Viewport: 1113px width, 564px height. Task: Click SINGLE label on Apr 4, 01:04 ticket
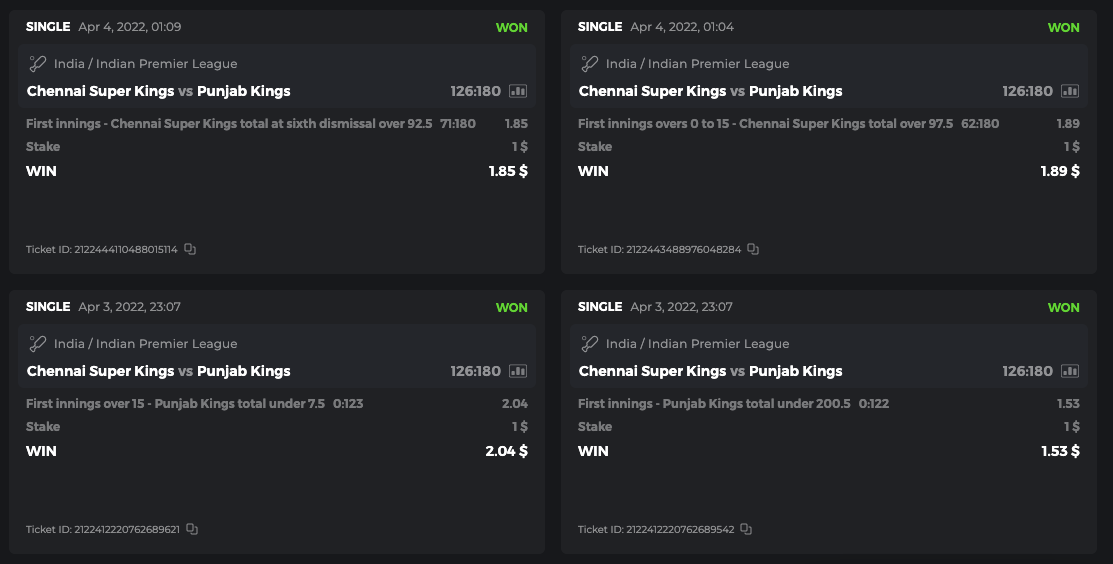click(600, 27)
